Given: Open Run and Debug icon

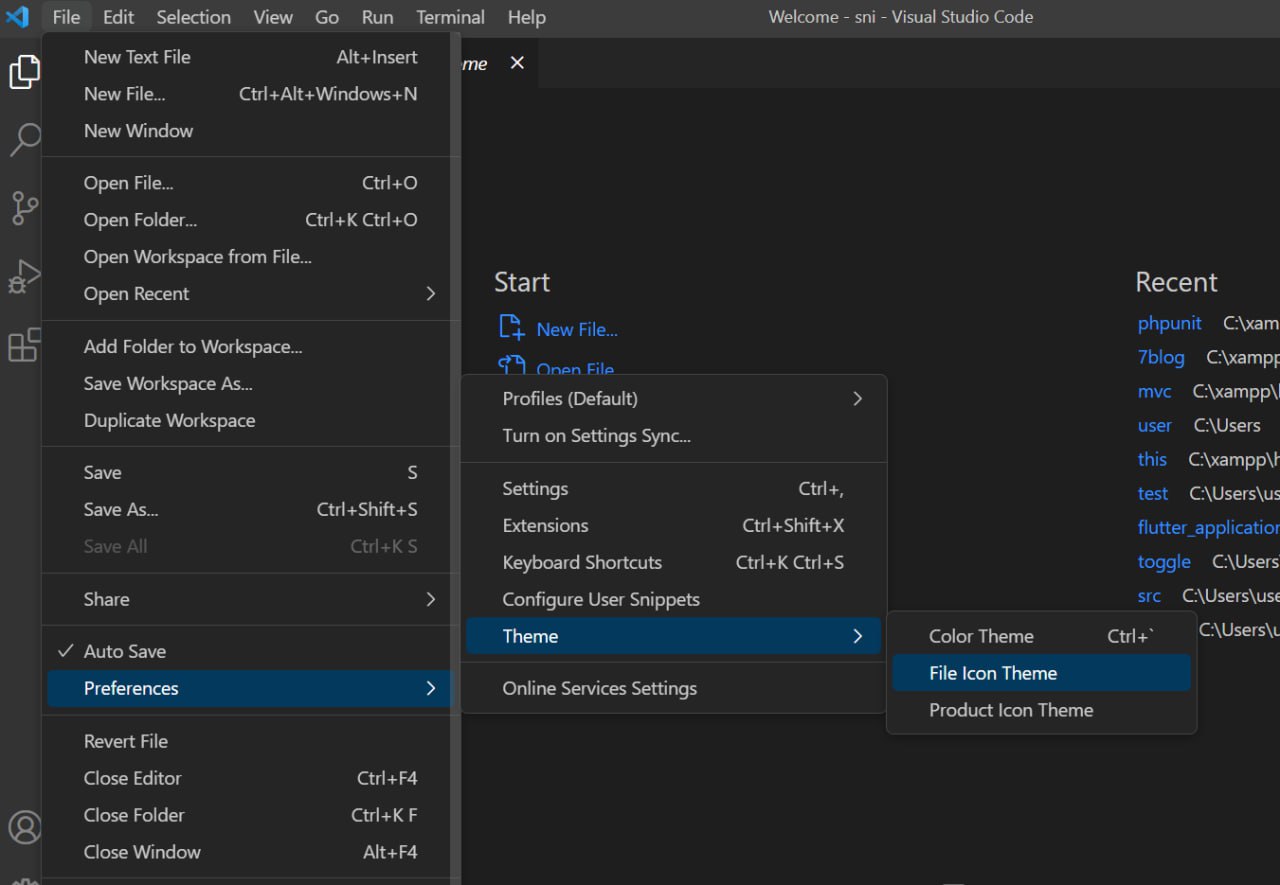Looking at the screenshot, I should click(24, 277).
